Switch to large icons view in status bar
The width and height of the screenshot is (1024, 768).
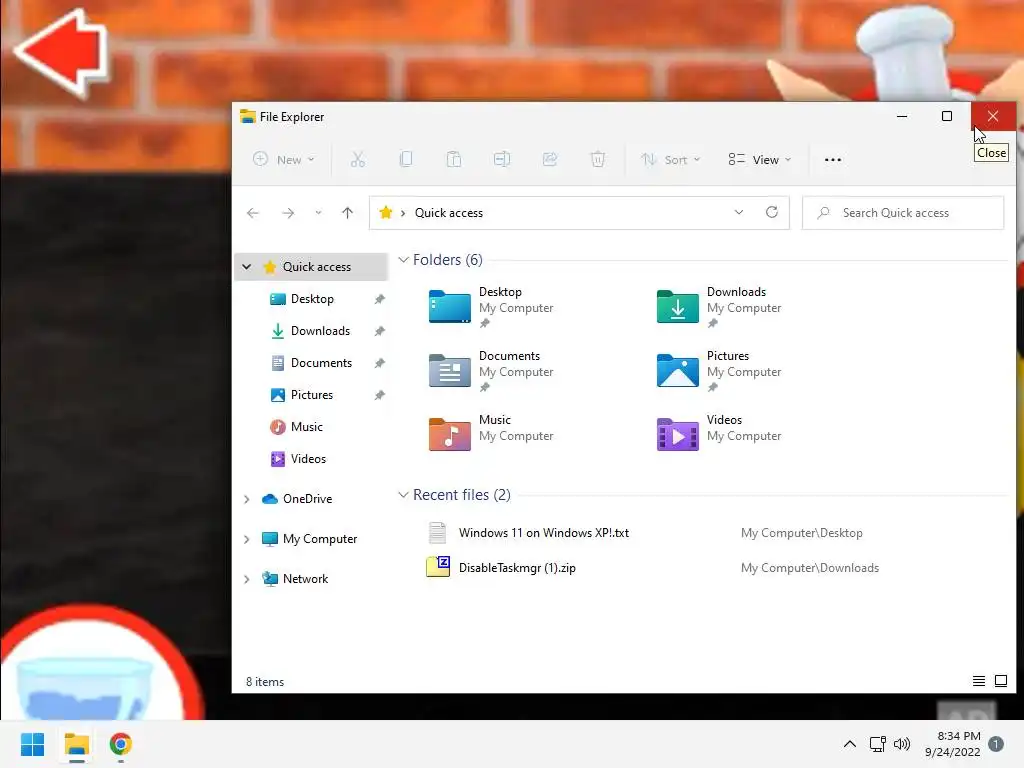(1000, 681)
